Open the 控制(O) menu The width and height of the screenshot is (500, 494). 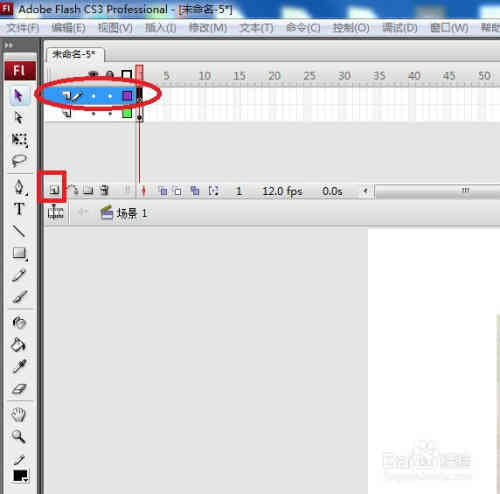click(351, 28)
